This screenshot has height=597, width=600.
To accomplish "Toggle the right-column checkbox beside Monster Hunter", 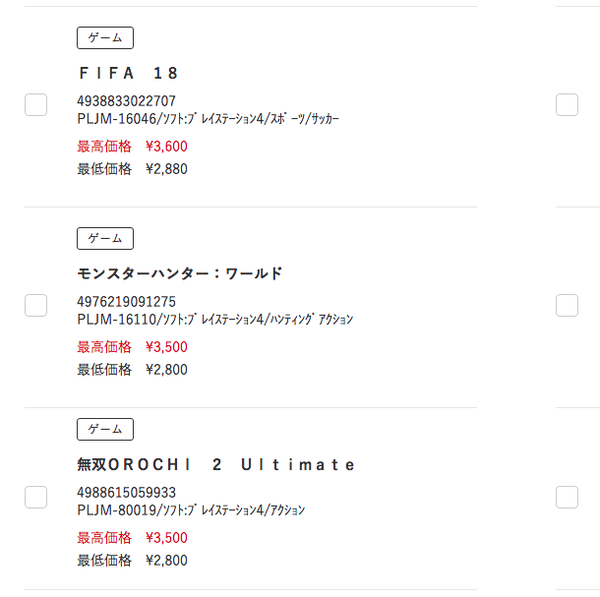I will [567, 305].
